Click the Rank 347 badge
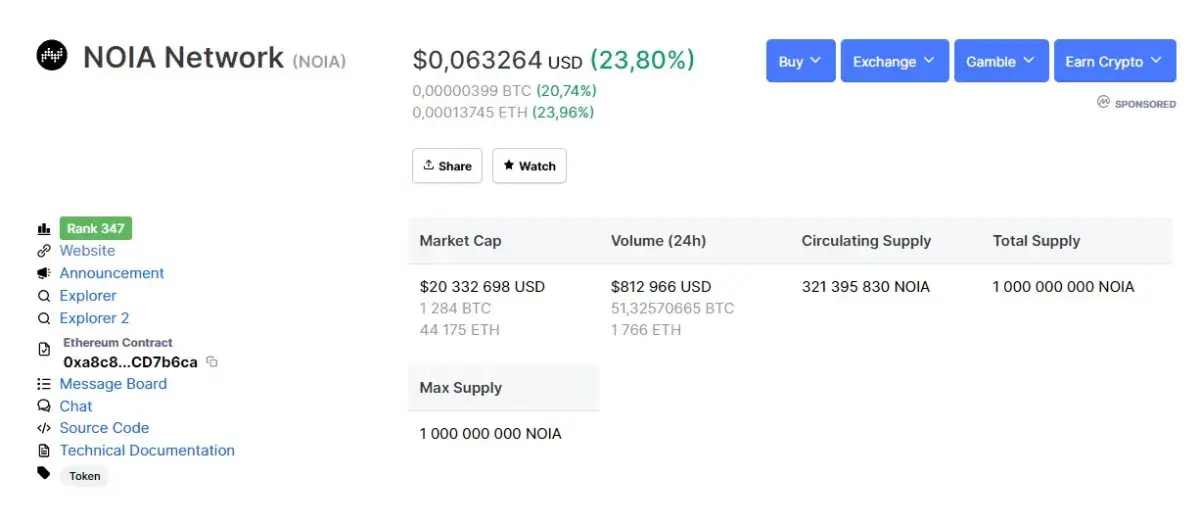The height and width of the screenshot is (525, 1200). coord(96,229)
